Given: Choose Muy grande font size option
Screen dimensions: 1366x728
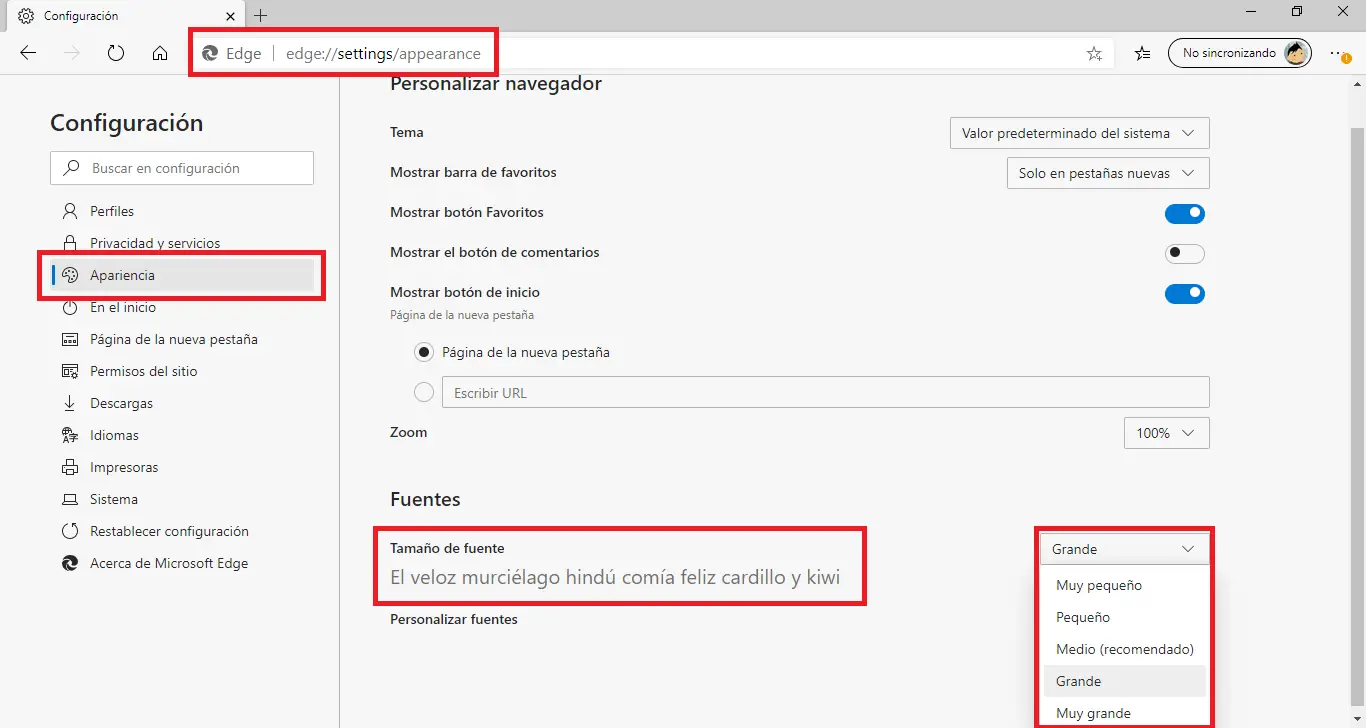Looking at the screenshot, I should (x=1093, y=713).
